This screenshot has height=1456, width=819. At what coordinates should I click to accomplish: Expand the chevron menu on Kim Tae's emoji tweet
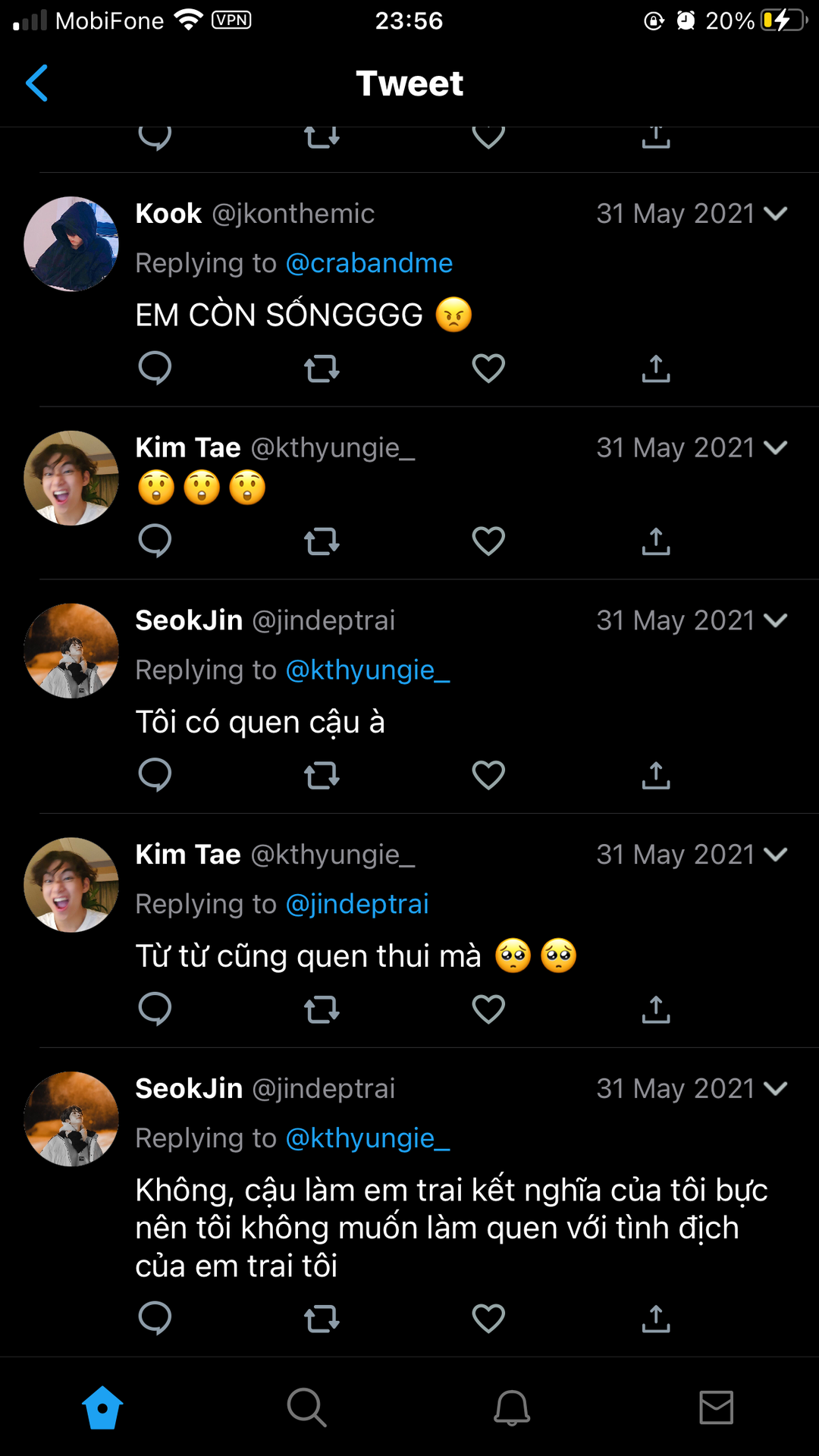776,447
